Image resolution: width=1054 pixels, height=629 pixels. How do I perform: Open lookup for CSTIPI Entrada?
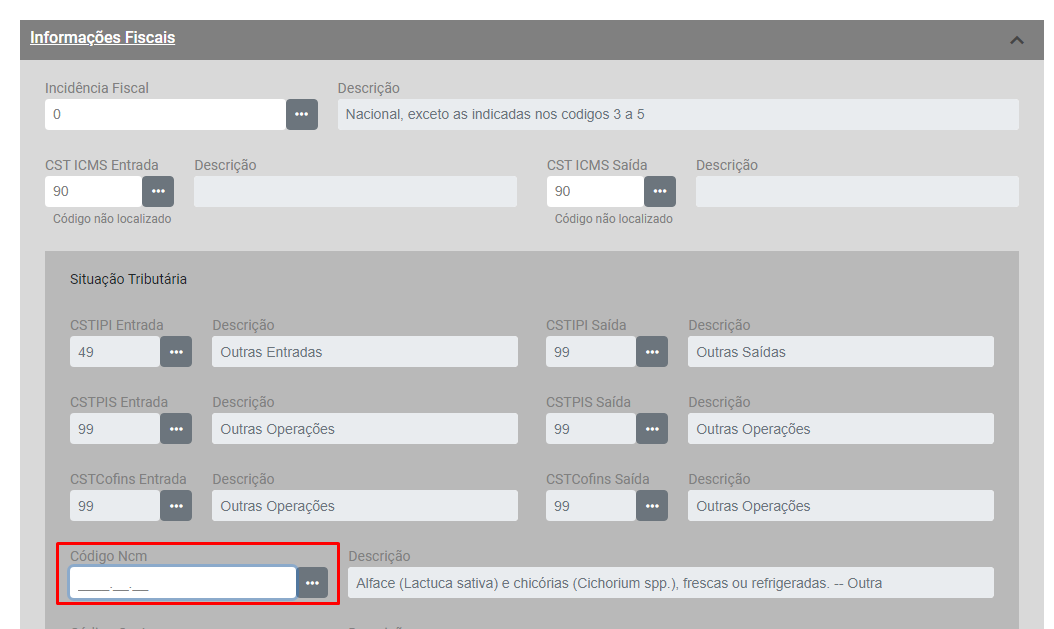(176, 352)
